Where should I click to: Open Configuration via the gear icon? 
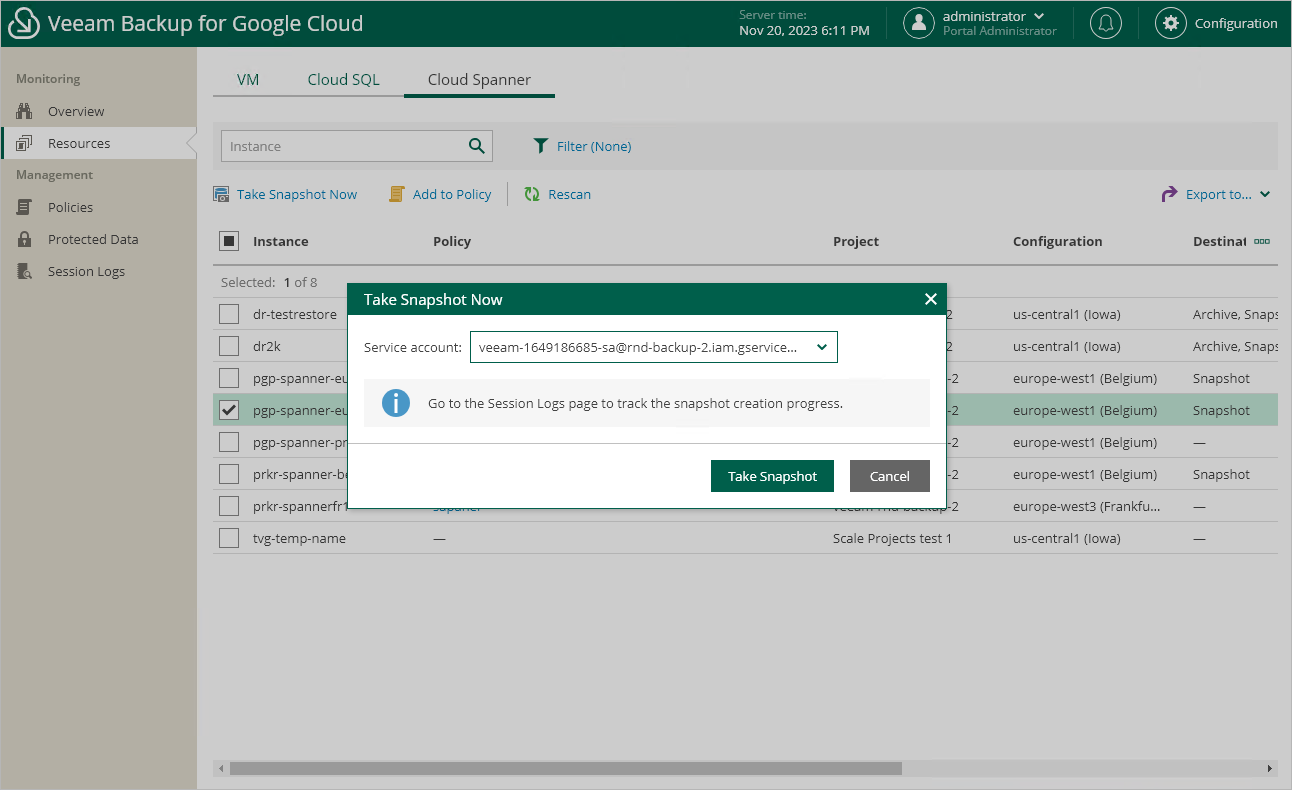(1170, 23)
